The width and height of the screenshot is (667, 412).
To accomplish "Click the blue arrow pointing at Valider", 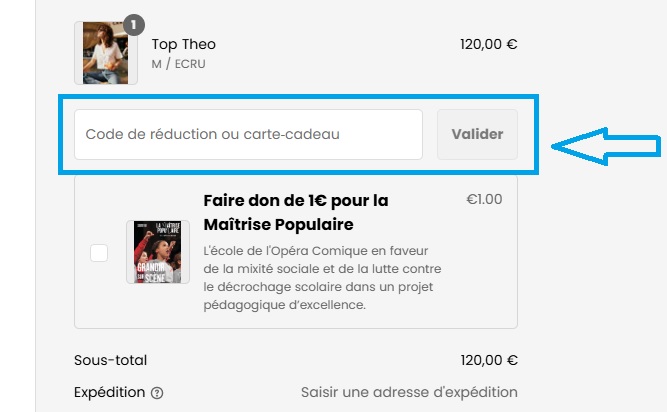I will tap(606, 146).
